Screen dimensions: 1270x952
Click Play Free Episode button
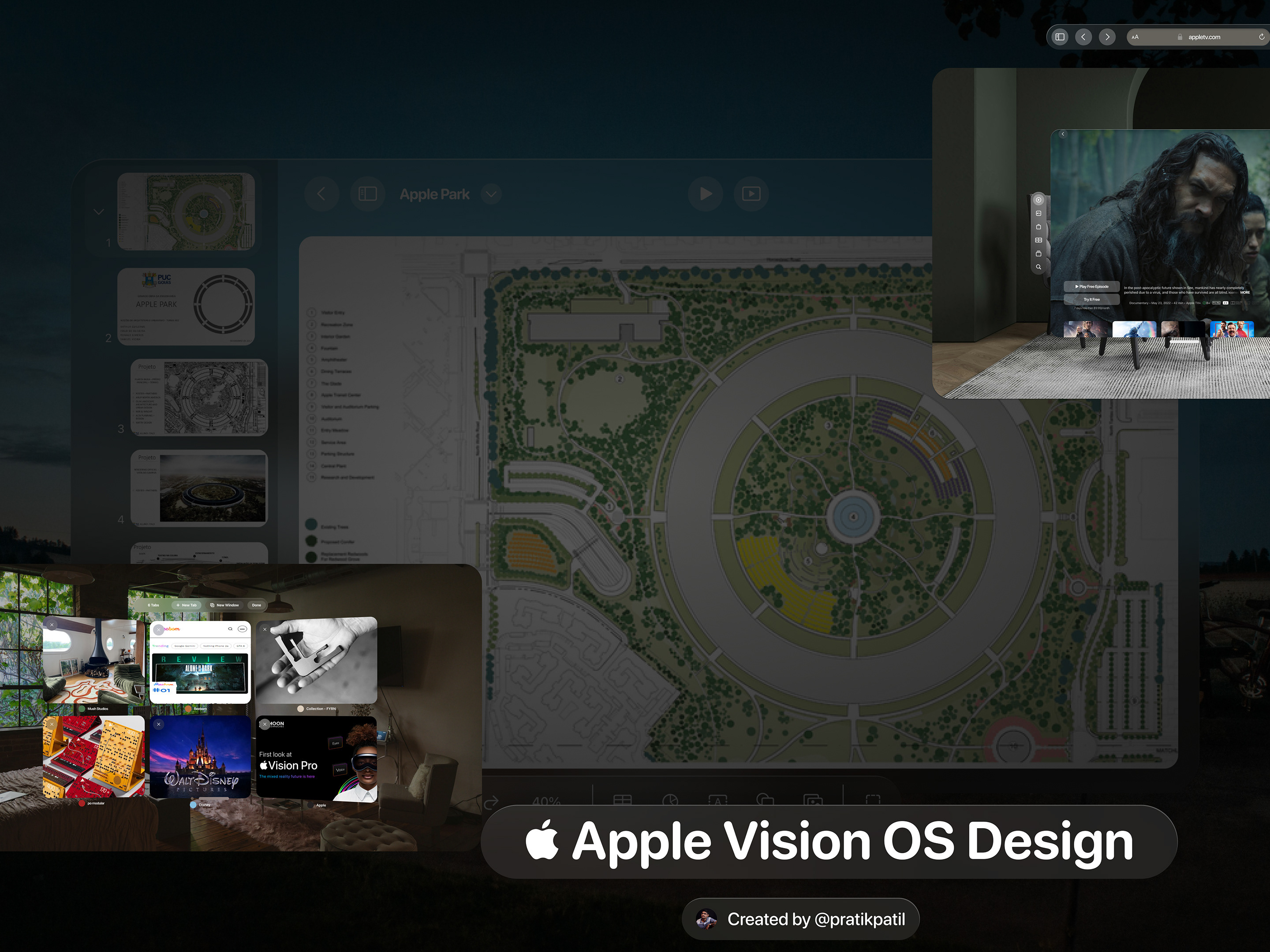(x=1091, y=286)
